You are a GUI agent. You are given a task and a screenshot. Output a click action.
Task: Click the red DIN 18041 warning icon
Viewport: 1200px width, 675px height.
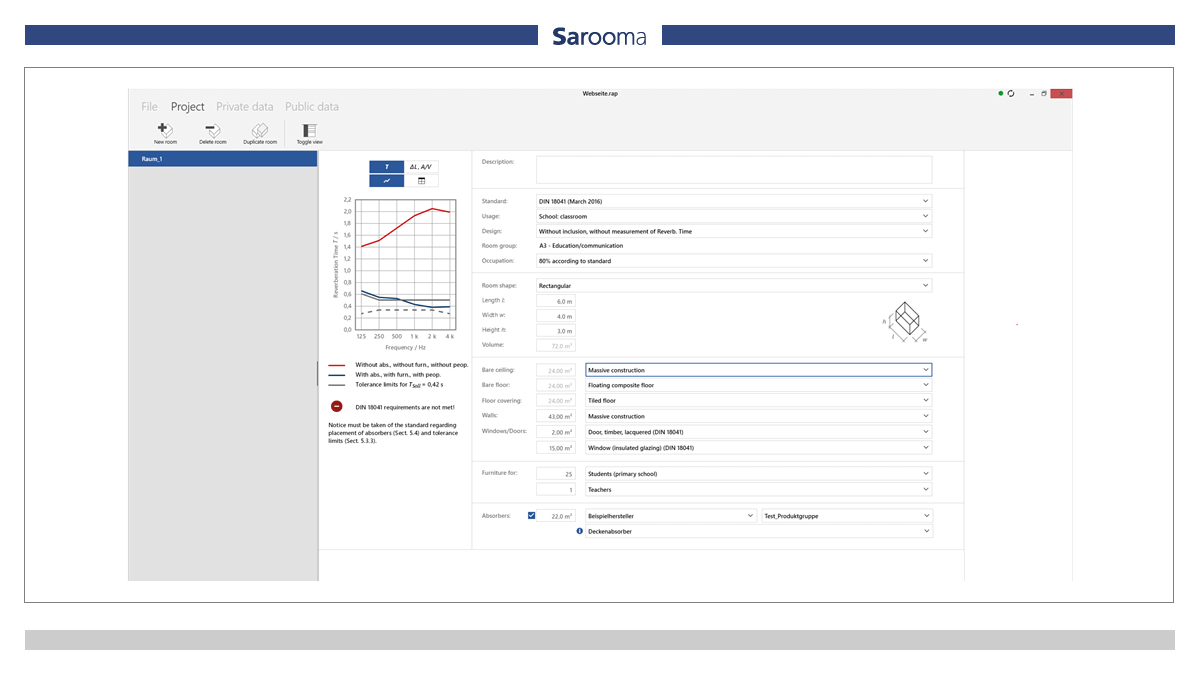[336, 406]
